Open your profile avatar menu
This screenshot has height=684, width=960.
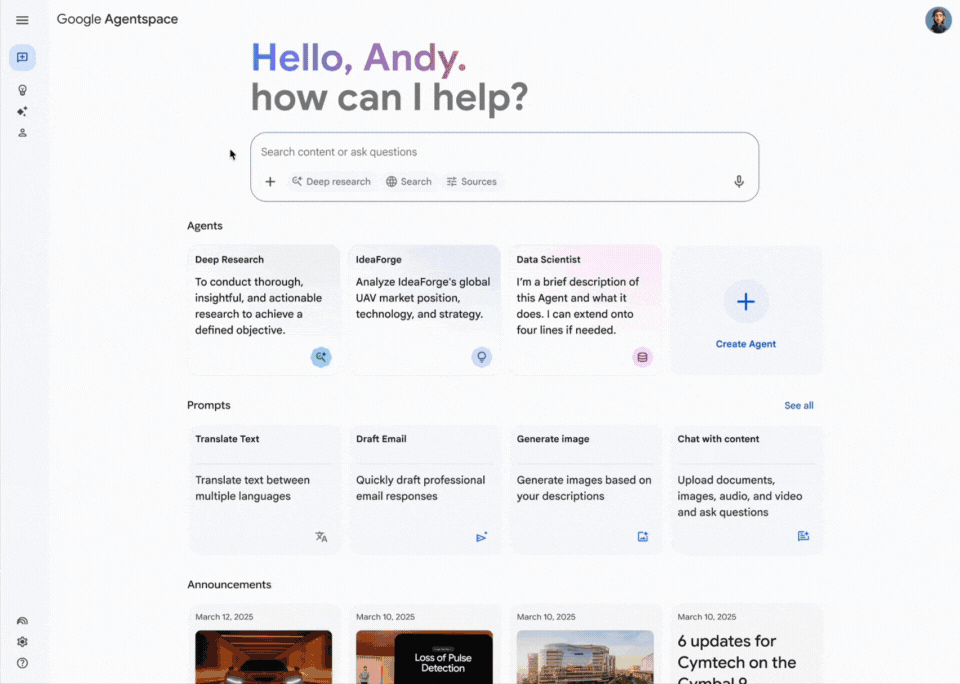point(937,19)
